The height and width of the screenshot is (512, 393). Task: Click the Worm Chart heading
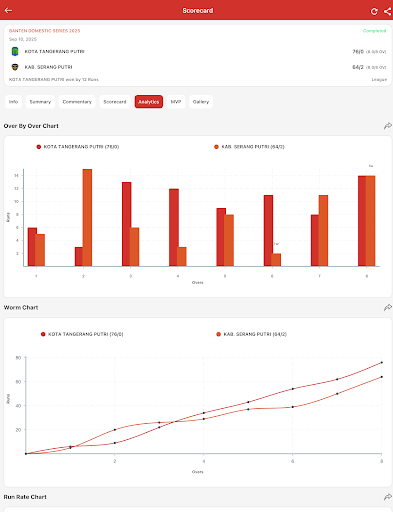[x=21, y=307]
